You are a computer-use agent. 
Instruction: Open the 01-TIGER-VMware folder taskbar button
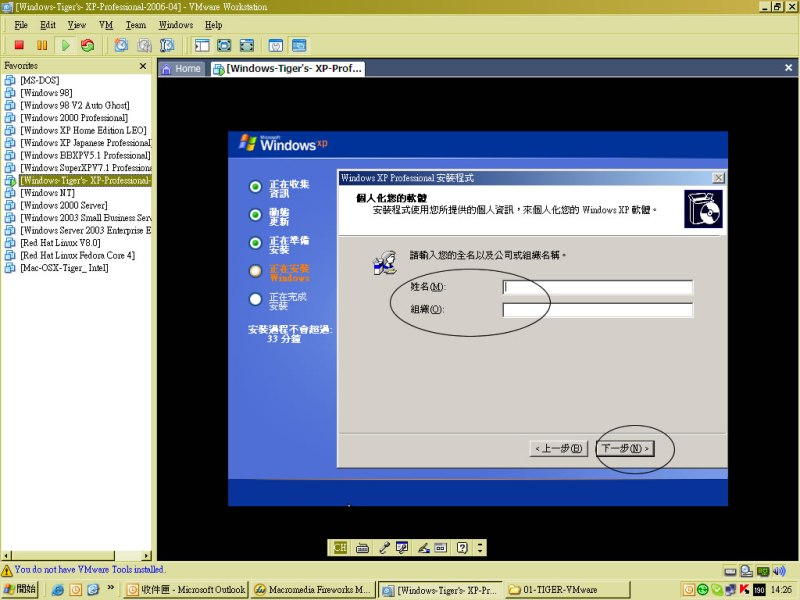tap(568, 590)
